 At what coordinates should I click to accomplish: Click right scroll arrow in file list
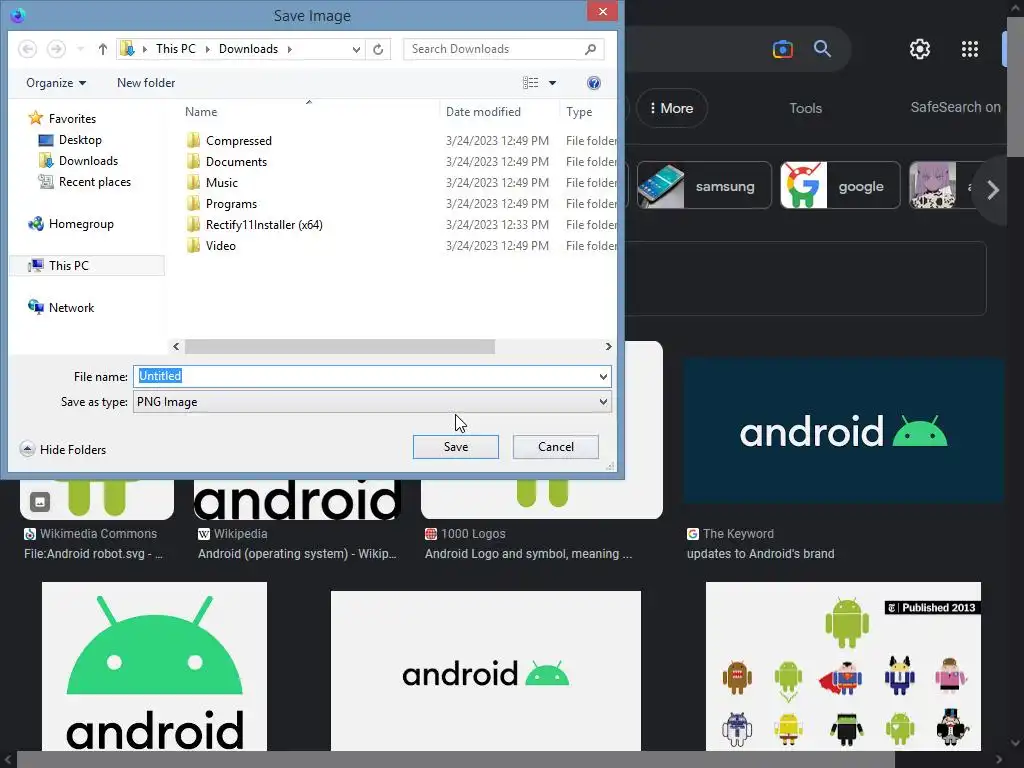[x=608, y=346]
